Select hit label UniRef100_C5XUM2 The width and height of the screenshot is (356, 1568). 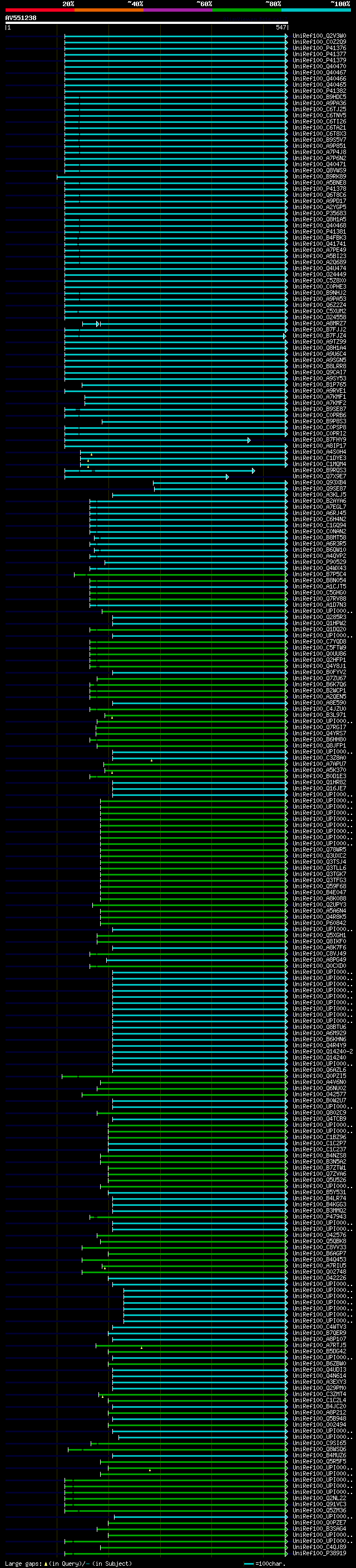pyautogui.click(x=319, y=311)
